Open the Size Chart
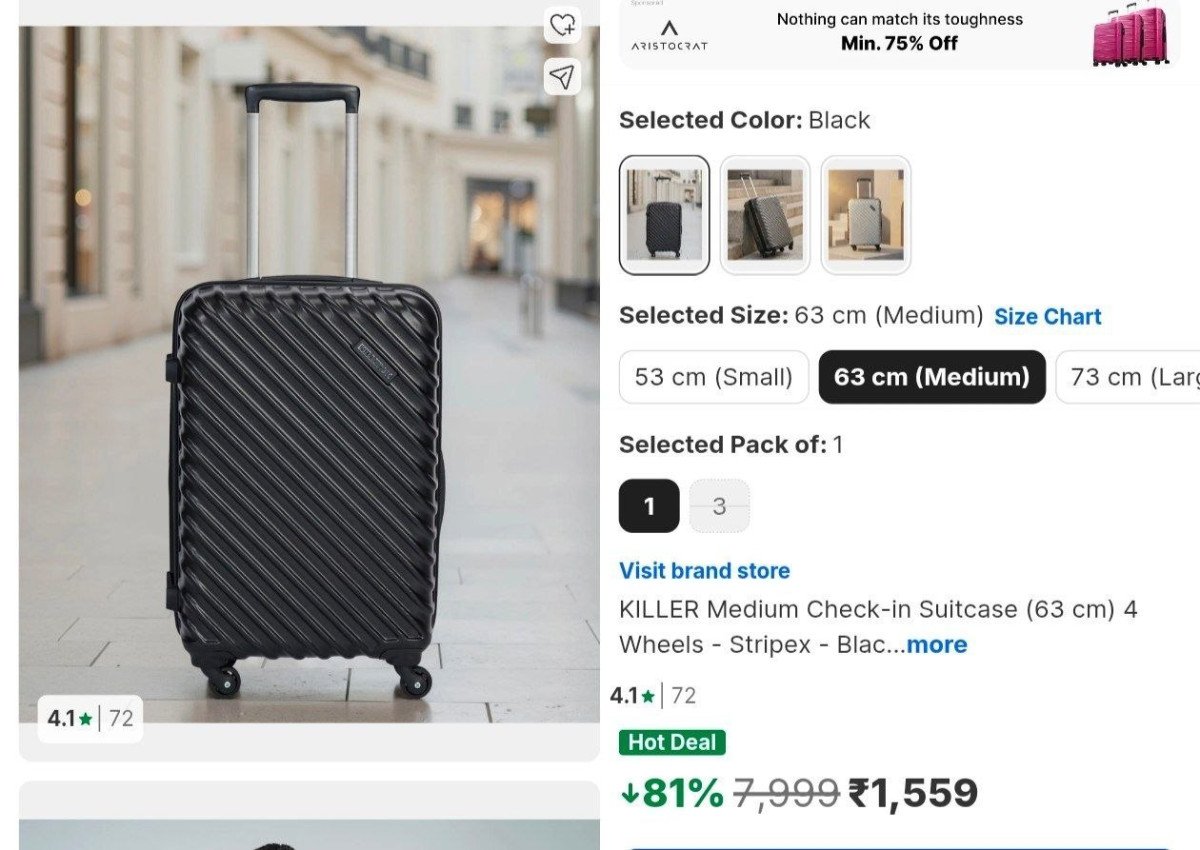 (1047, 316)
